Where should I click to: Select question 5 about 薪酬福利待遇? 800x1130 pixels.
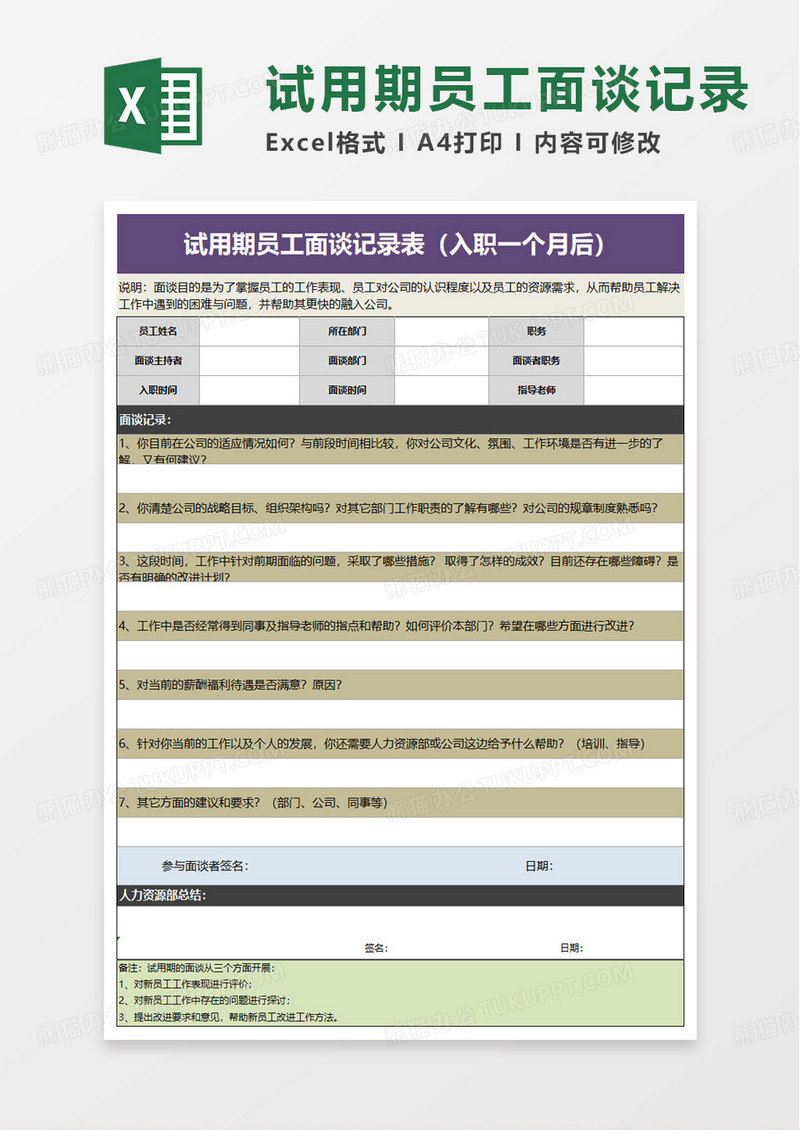400,685
